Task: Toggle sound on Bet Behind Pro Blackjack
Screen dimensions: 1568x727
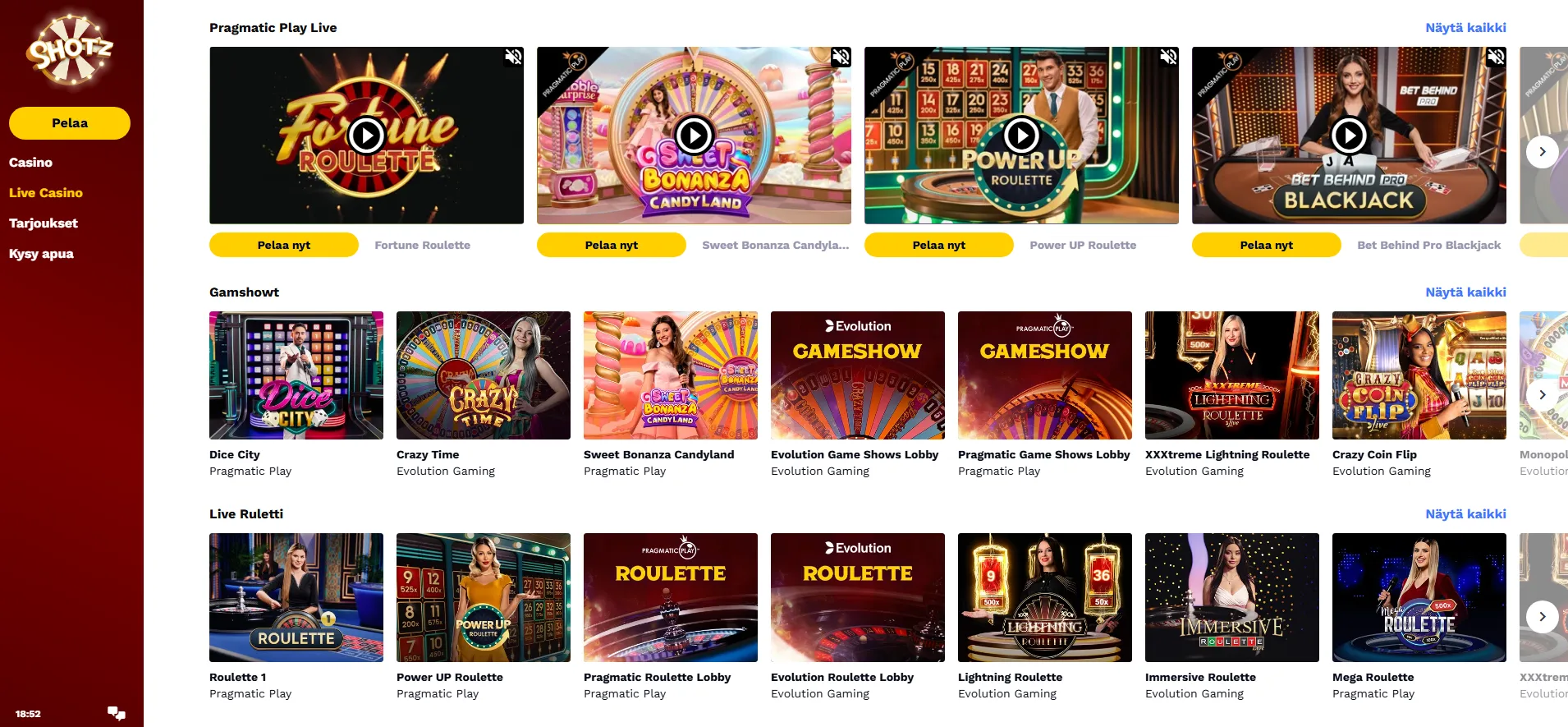Action: [x=1496, y=57]
